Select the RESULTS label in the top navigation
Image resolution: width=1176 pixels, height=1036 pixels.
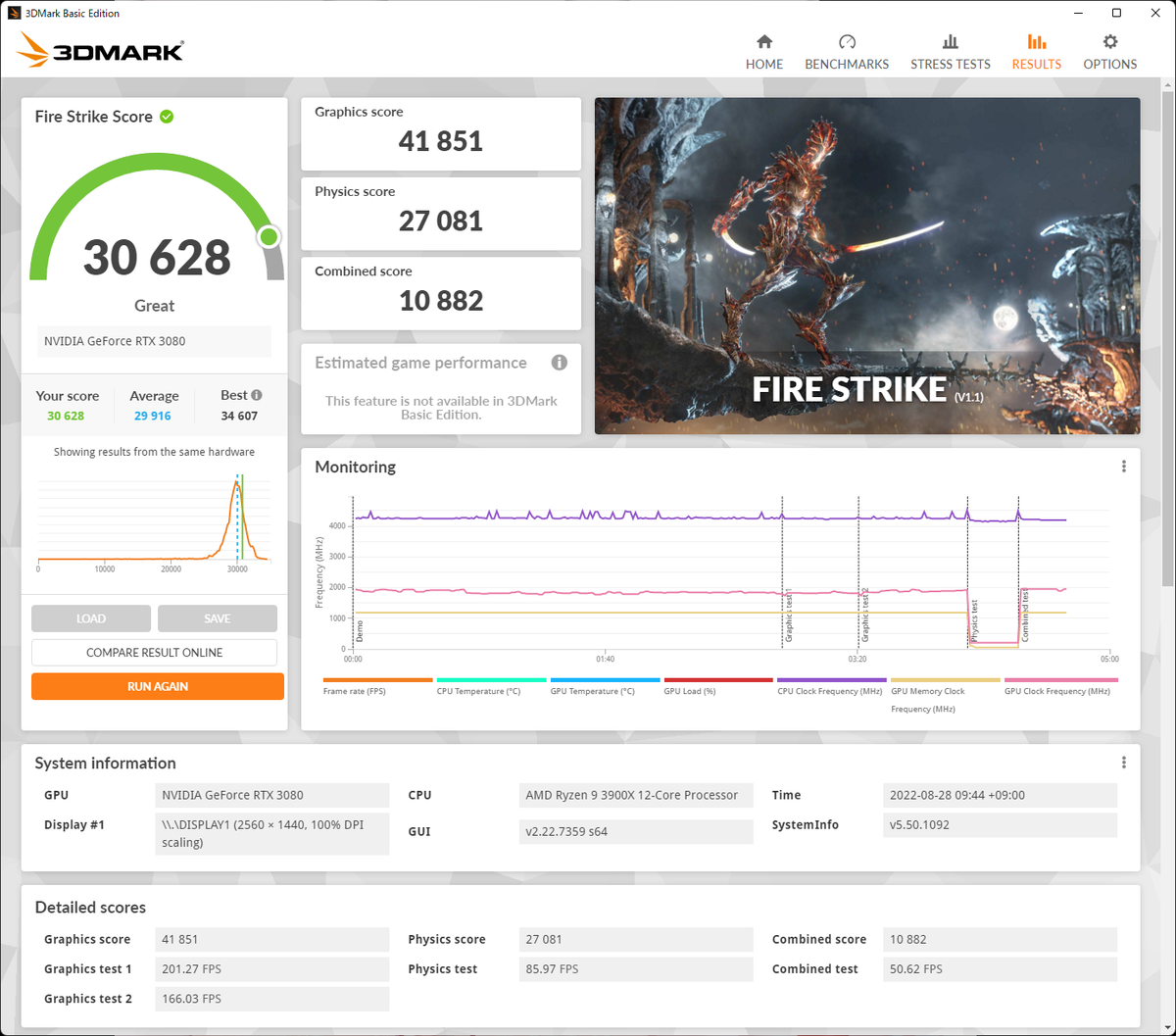1037,64
